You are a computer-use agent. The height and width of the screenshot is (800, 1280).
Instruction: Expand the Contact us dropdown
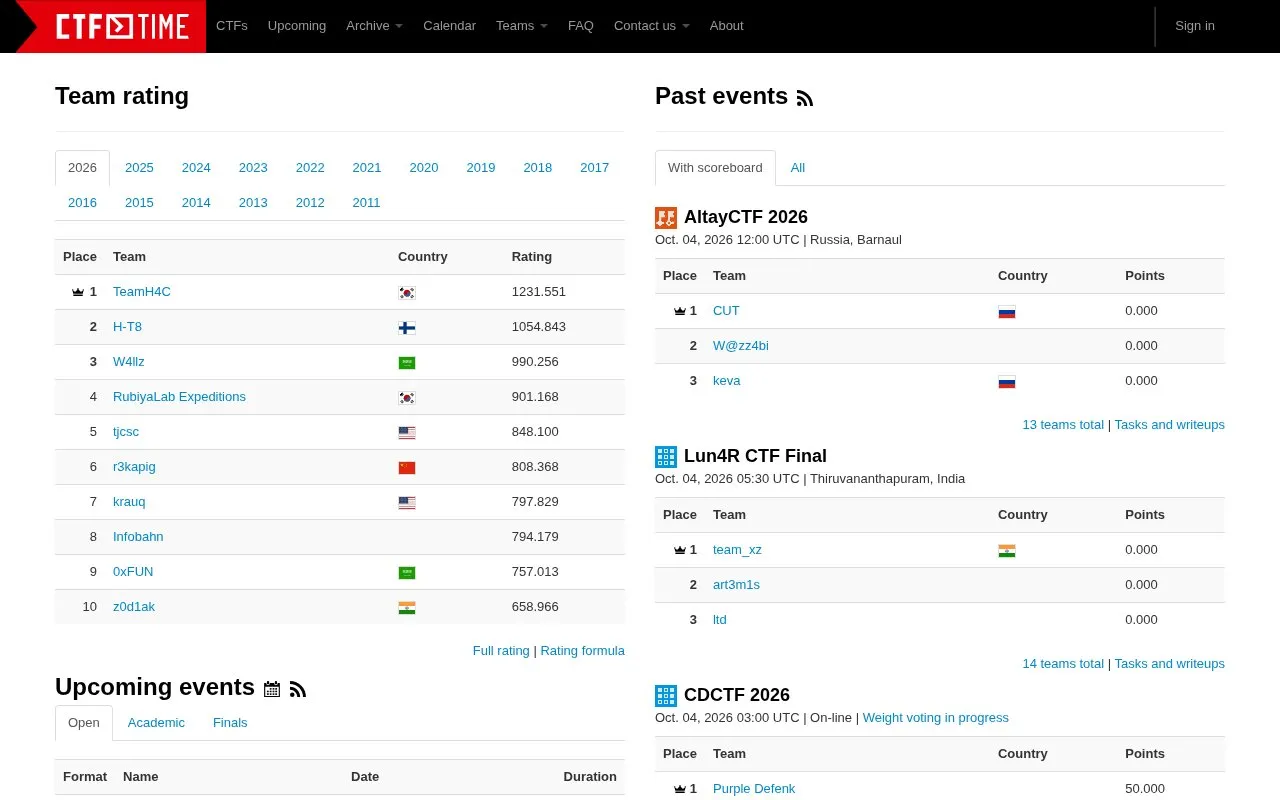click(652, 26)
